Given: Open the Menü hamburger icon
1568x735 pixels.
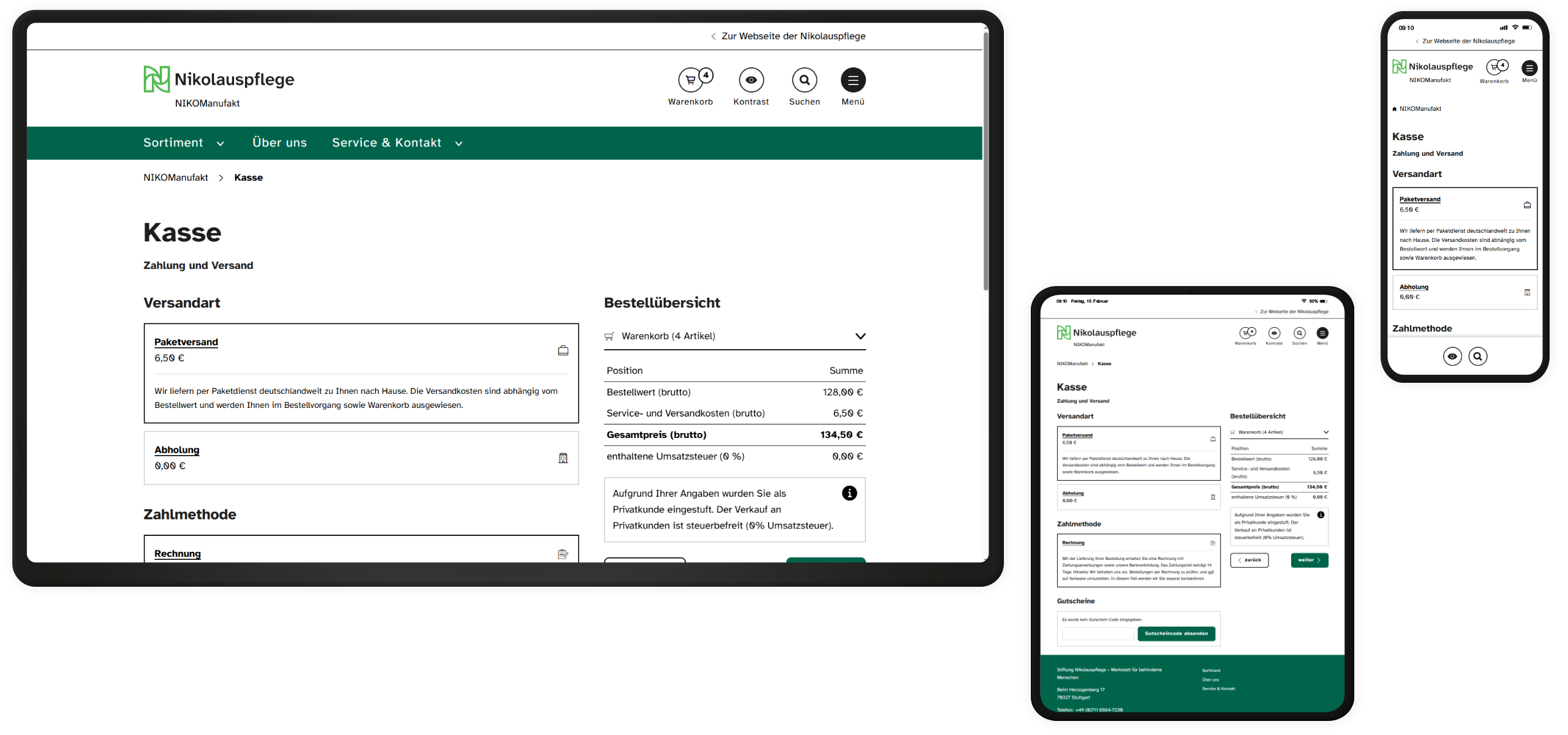Looking at the screenshot, I should pos(853,80).
